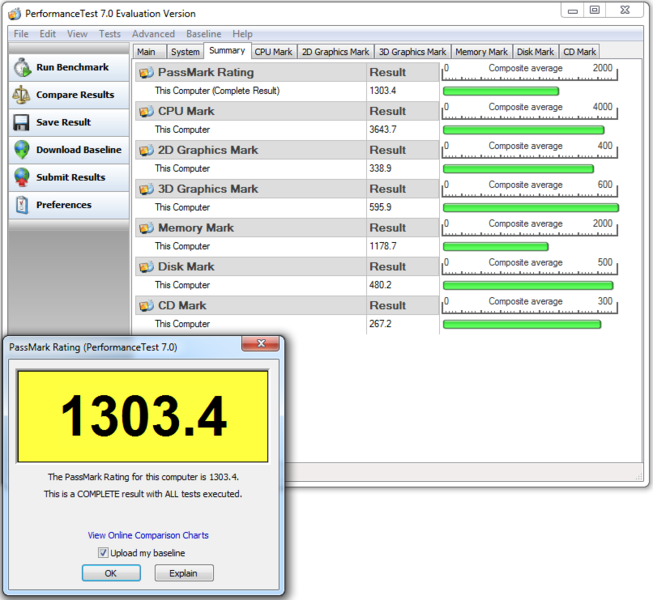Close the PassMark Rating dialog

pos(261,345)
